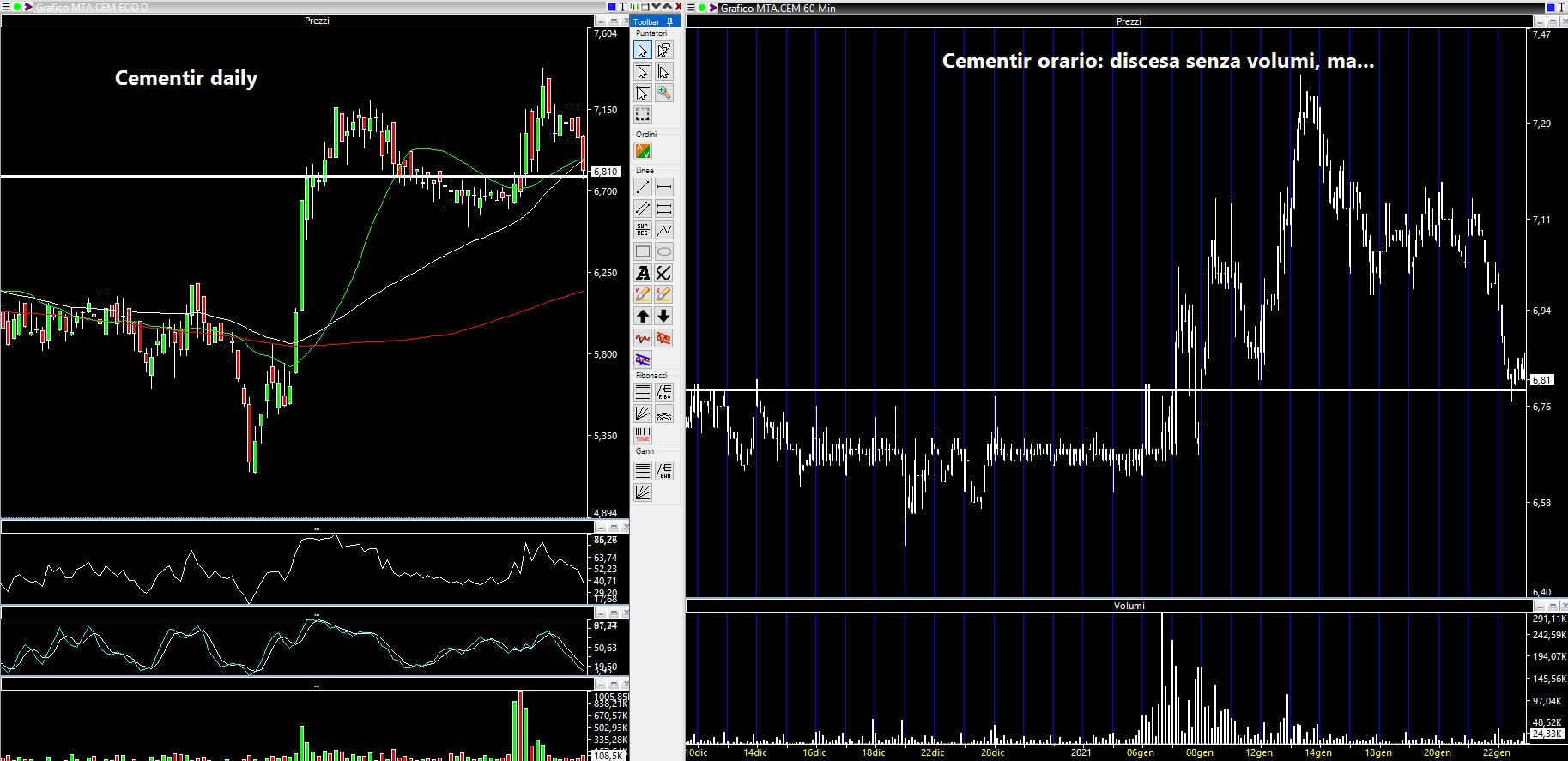Image resolution: width=1568 pixels, height=761 pixels.
Task: Click the 14gen date marker
Action: [1317, 752]
